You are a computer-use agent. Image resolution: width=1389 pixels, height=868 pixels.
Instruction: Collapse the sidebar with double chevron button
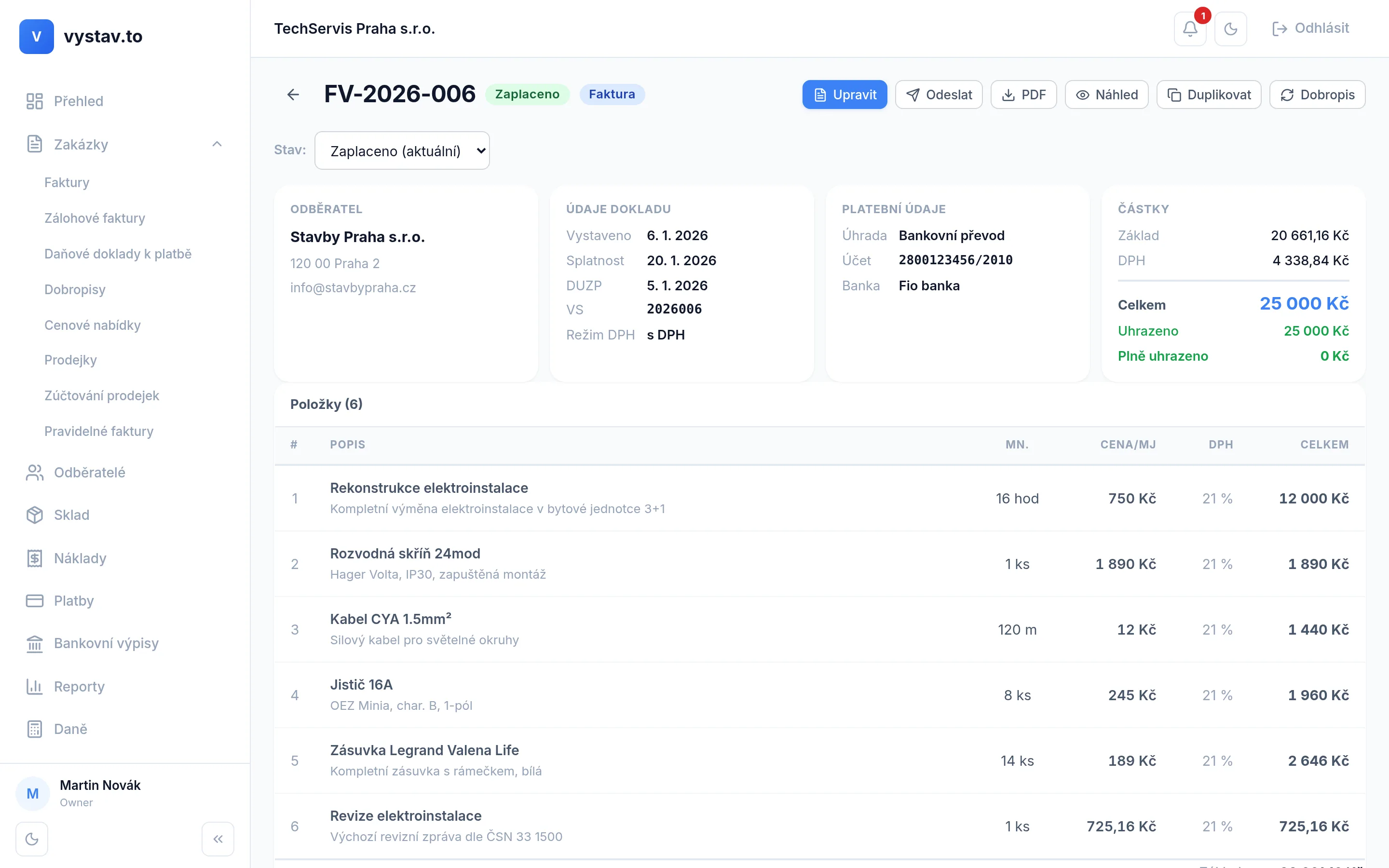click(218, 839)
